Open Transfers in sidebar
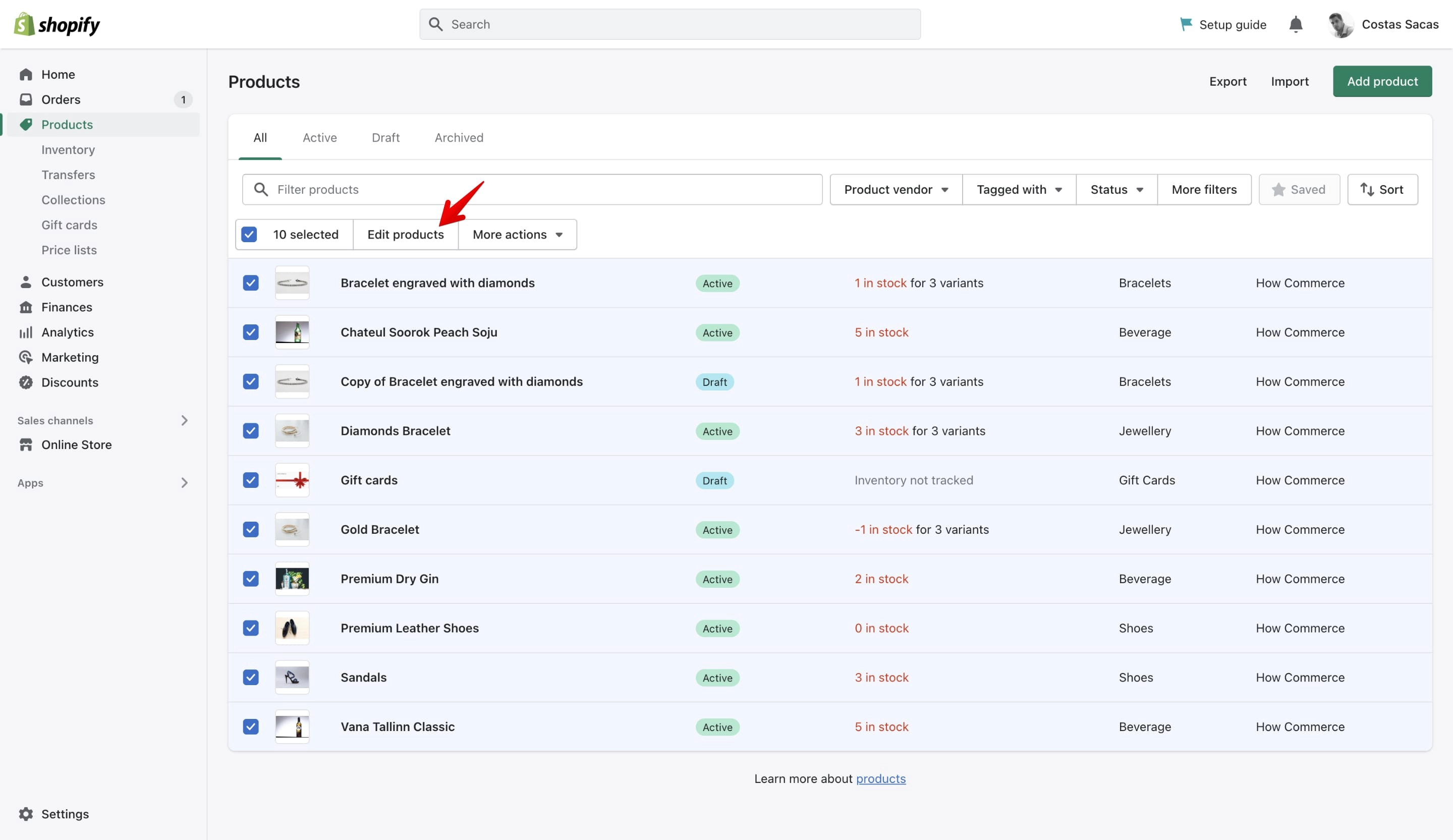The height and width of the screenshot is (840, 1453). pyautogui.click(x=68, y=174)
